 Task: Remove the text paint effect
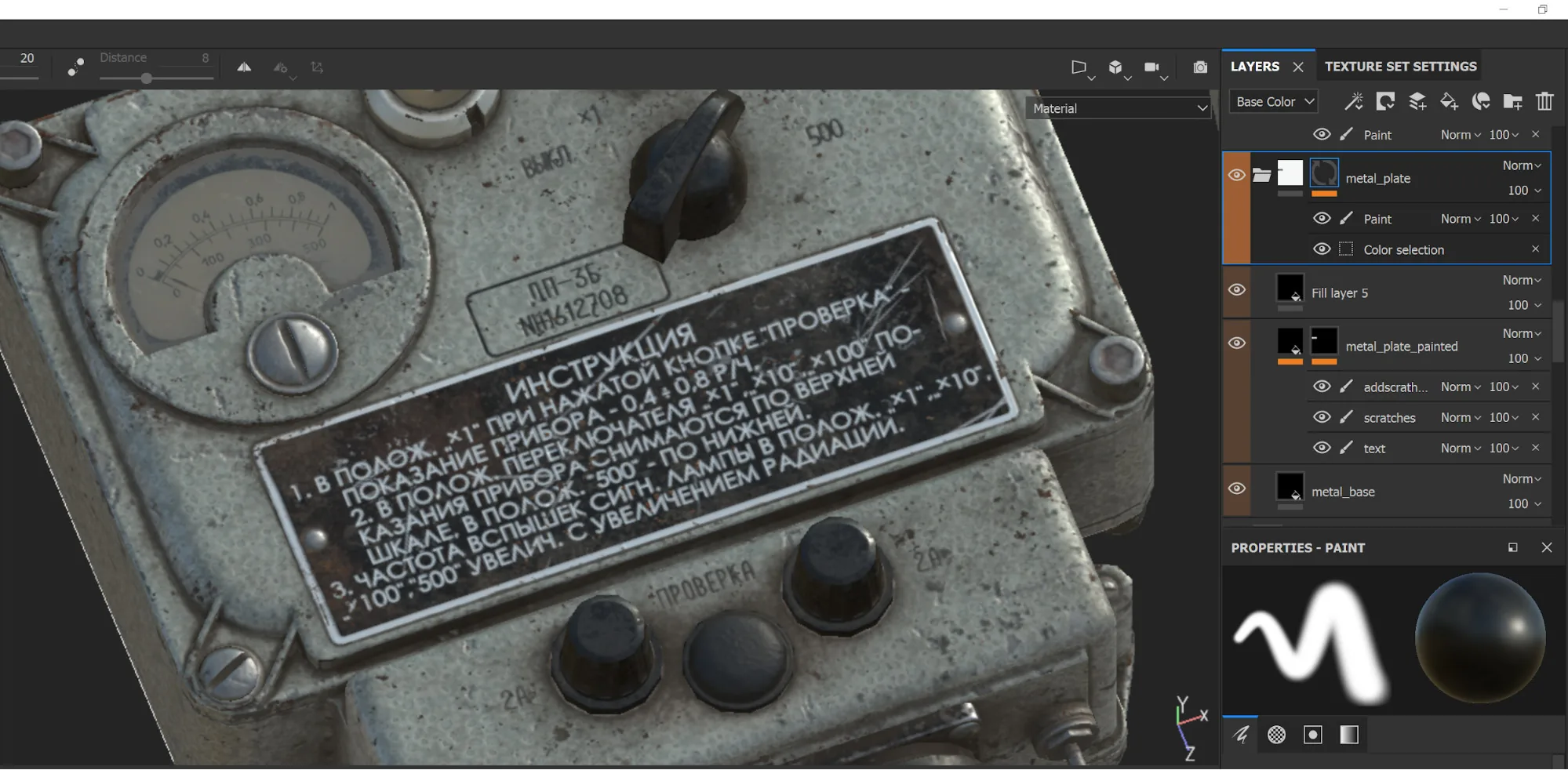1535,447
